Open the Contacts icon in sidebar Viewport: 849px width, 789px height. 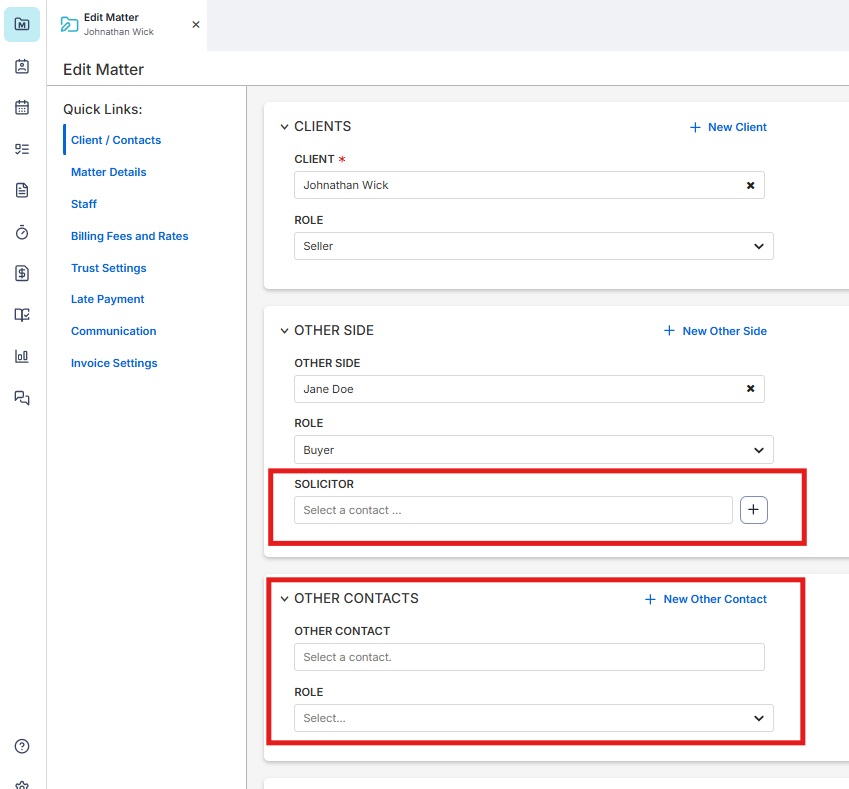pyautogui.click(x=22, y=66)
